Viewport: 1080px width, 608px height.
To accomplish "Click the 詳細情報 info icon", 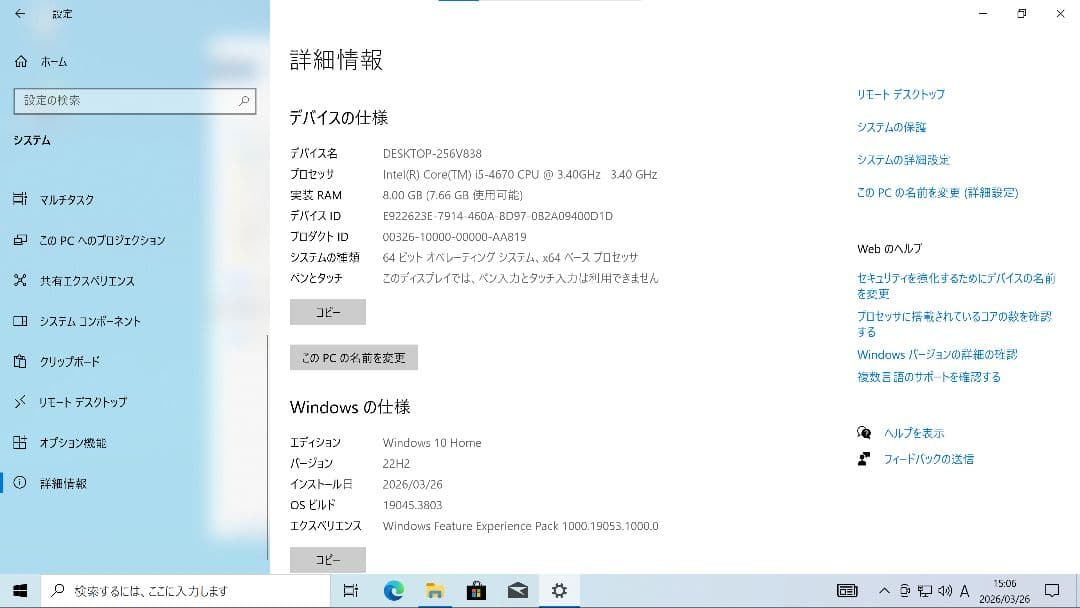I will [20, 483].
